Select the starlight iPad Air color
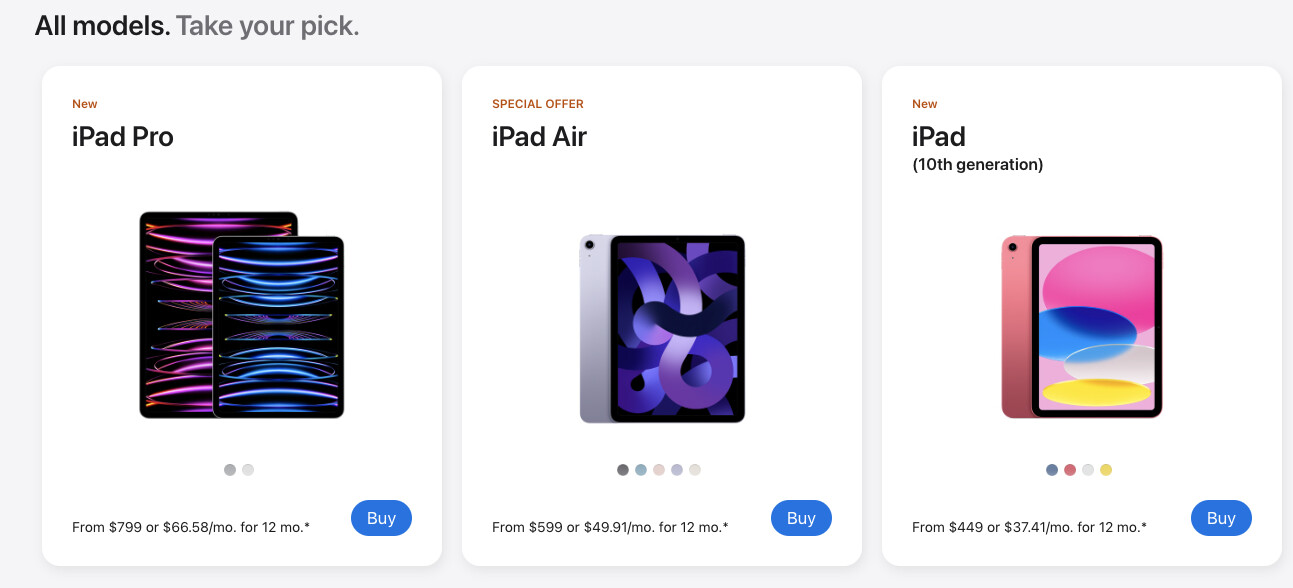 tap(695, 470)
